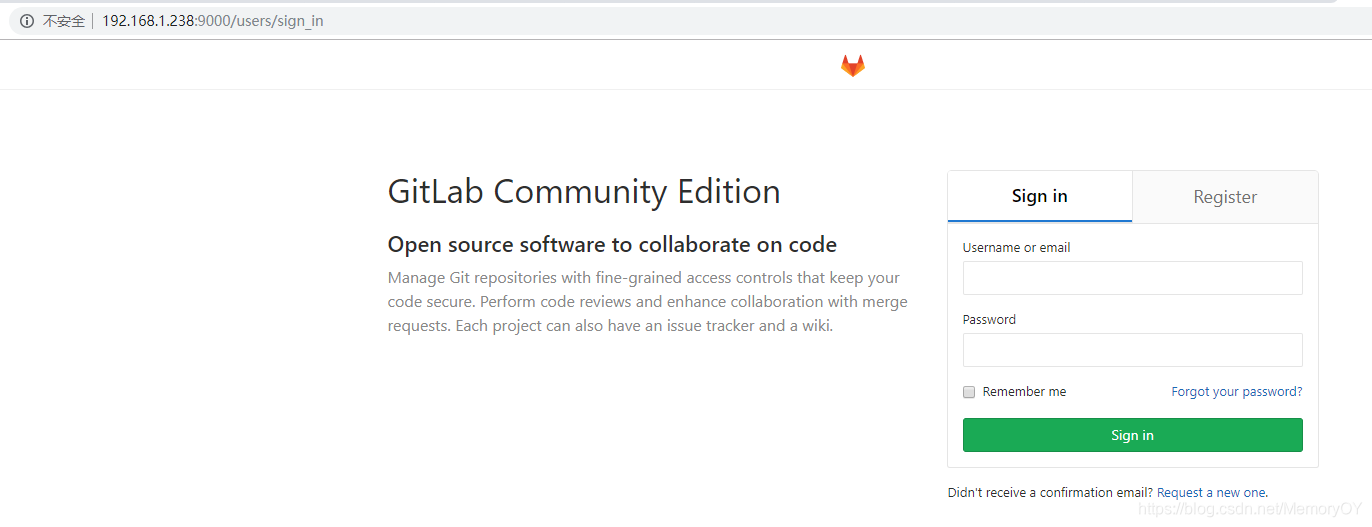Click the Didn't receive a confirmation email text
Image resolution: width=1372 pixels, height=527 pixels.
point(1050,493)
